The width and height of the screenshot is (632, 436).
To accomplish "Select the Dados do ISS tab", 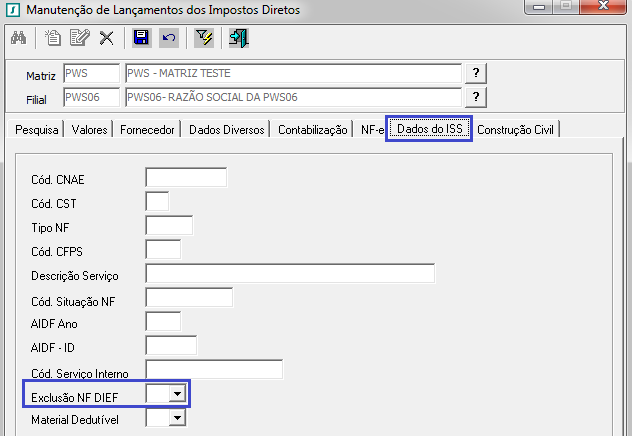I will click(429, 129).
